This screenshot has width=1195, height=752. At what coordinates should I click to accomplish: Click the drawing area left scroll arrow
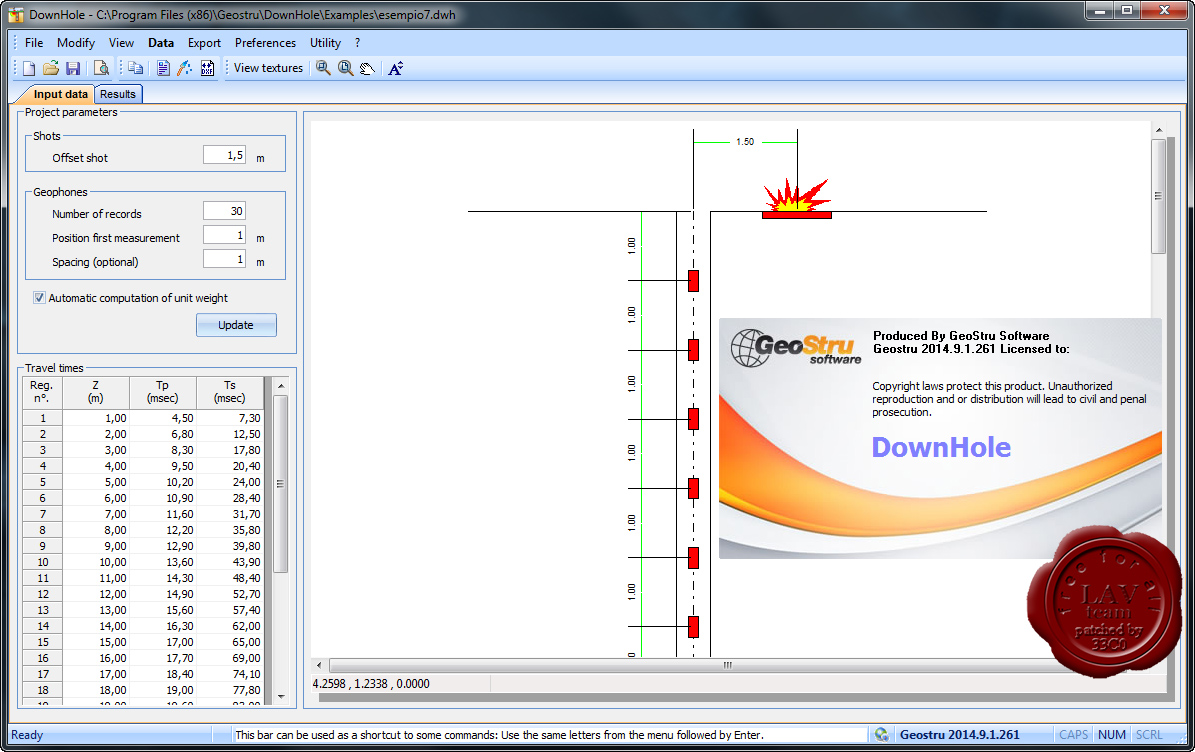point(319,665)
